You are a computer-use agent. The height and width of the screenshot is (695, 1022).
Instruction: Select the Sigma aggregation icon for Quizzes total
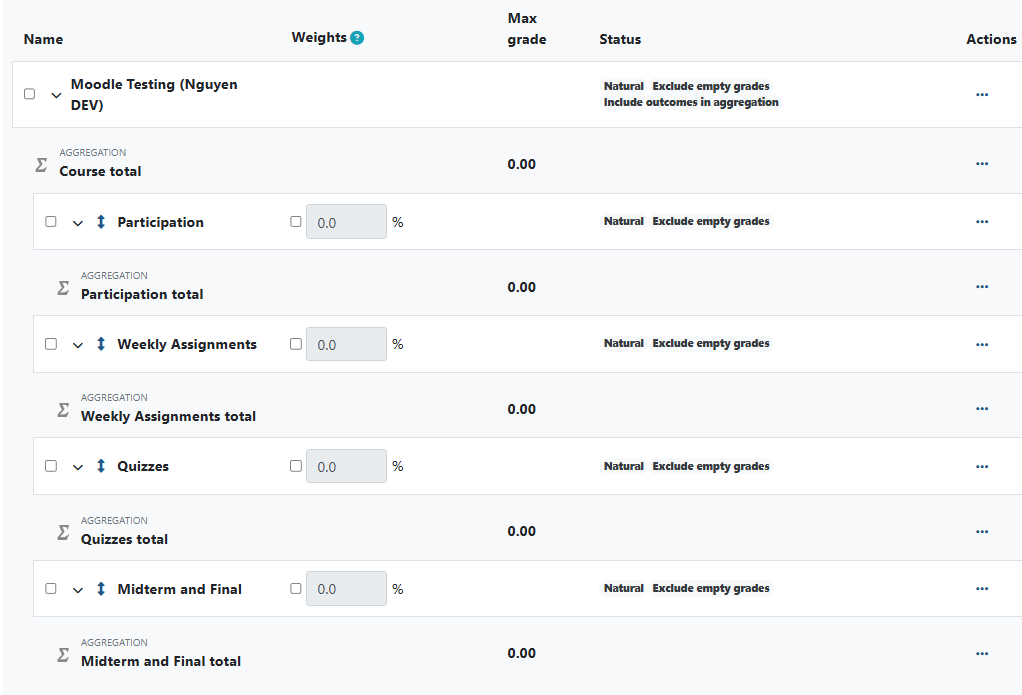pos(62,529)
